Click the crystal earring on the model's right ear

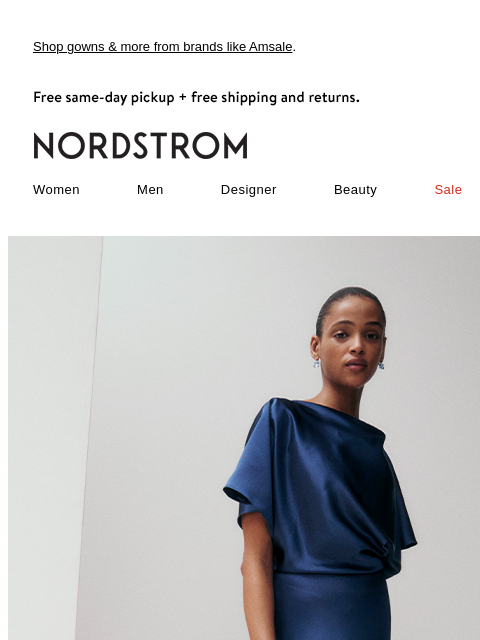tap(316, 364)
